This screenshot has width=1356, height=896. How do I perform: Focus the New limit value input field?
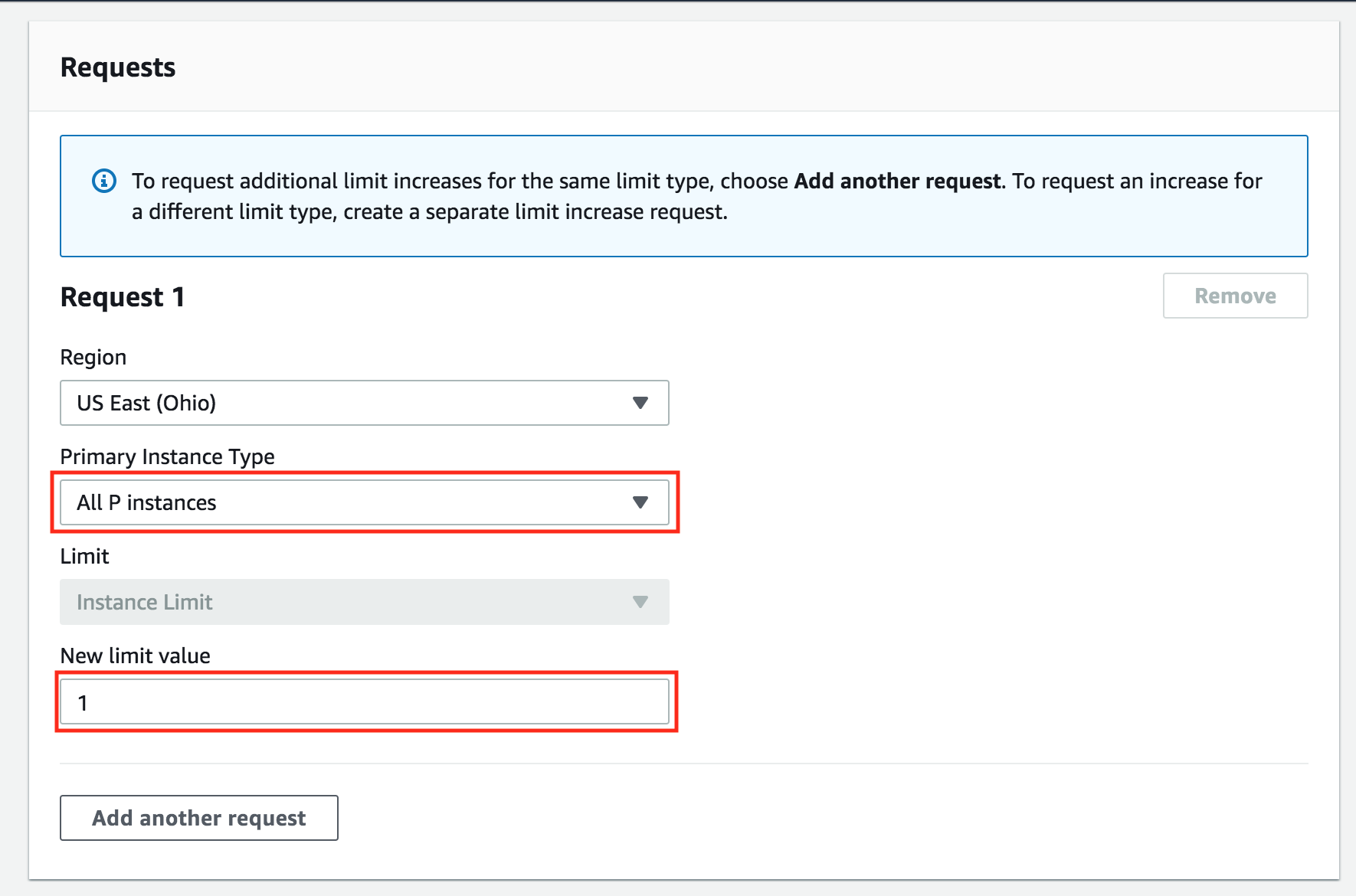click(x=364, y=701)
